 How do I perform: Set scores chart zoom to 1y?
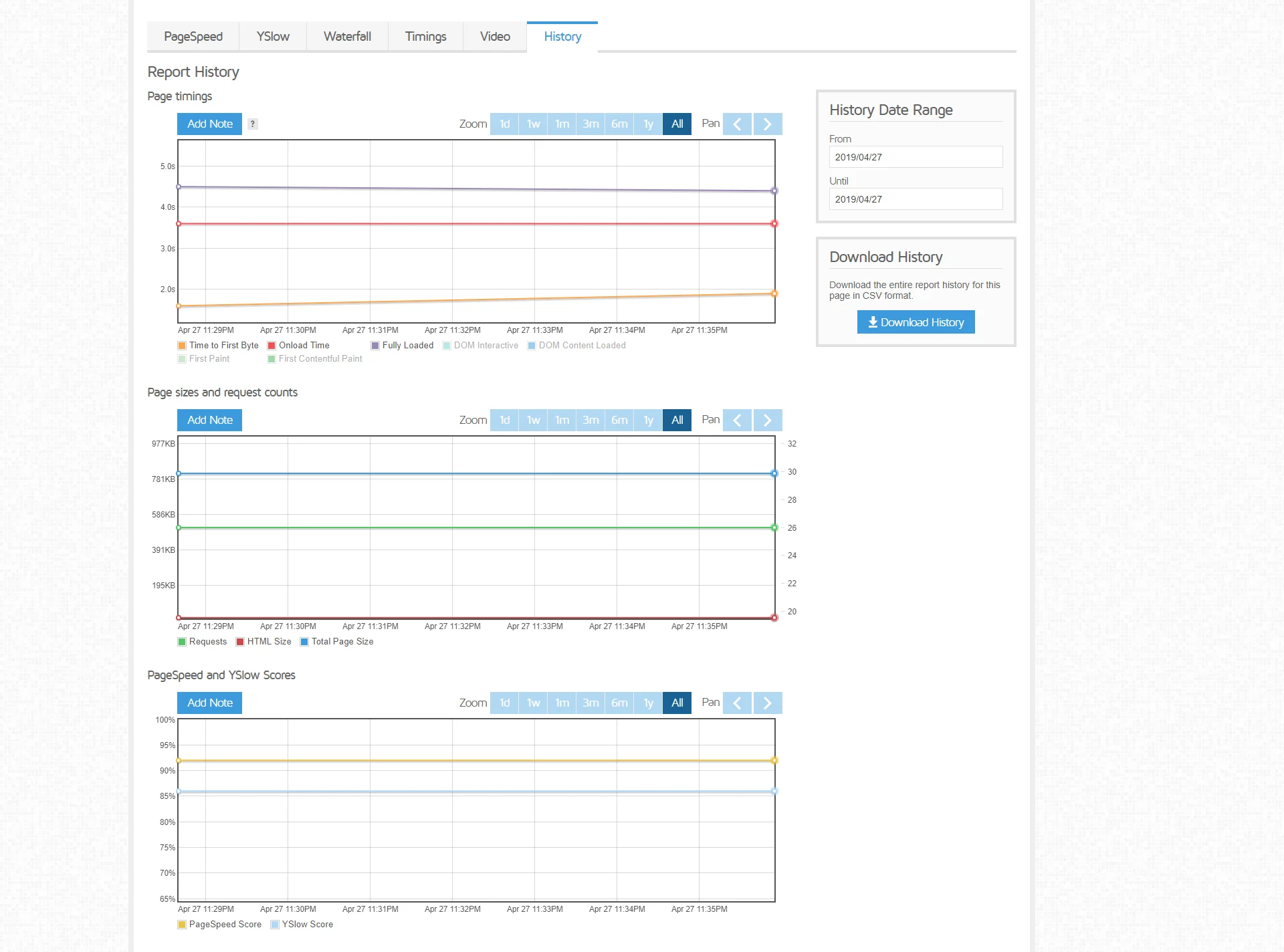pos(648,703)
